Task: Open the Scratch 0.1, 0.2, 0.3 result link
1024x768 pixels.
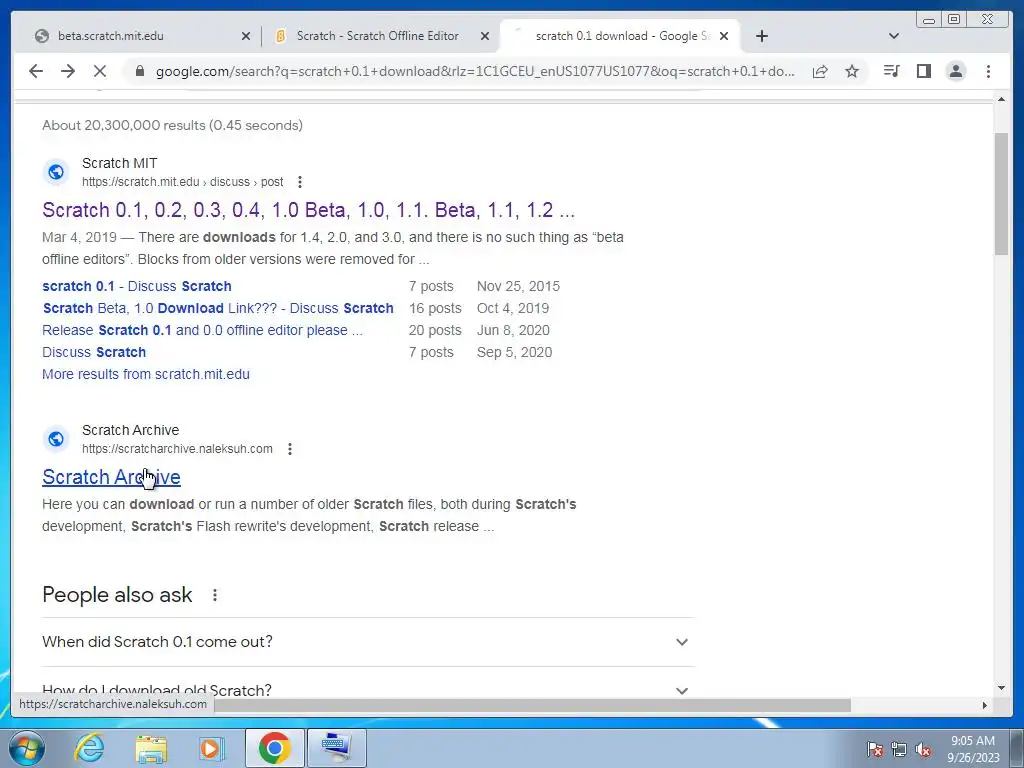Action: tap(308, 210)
